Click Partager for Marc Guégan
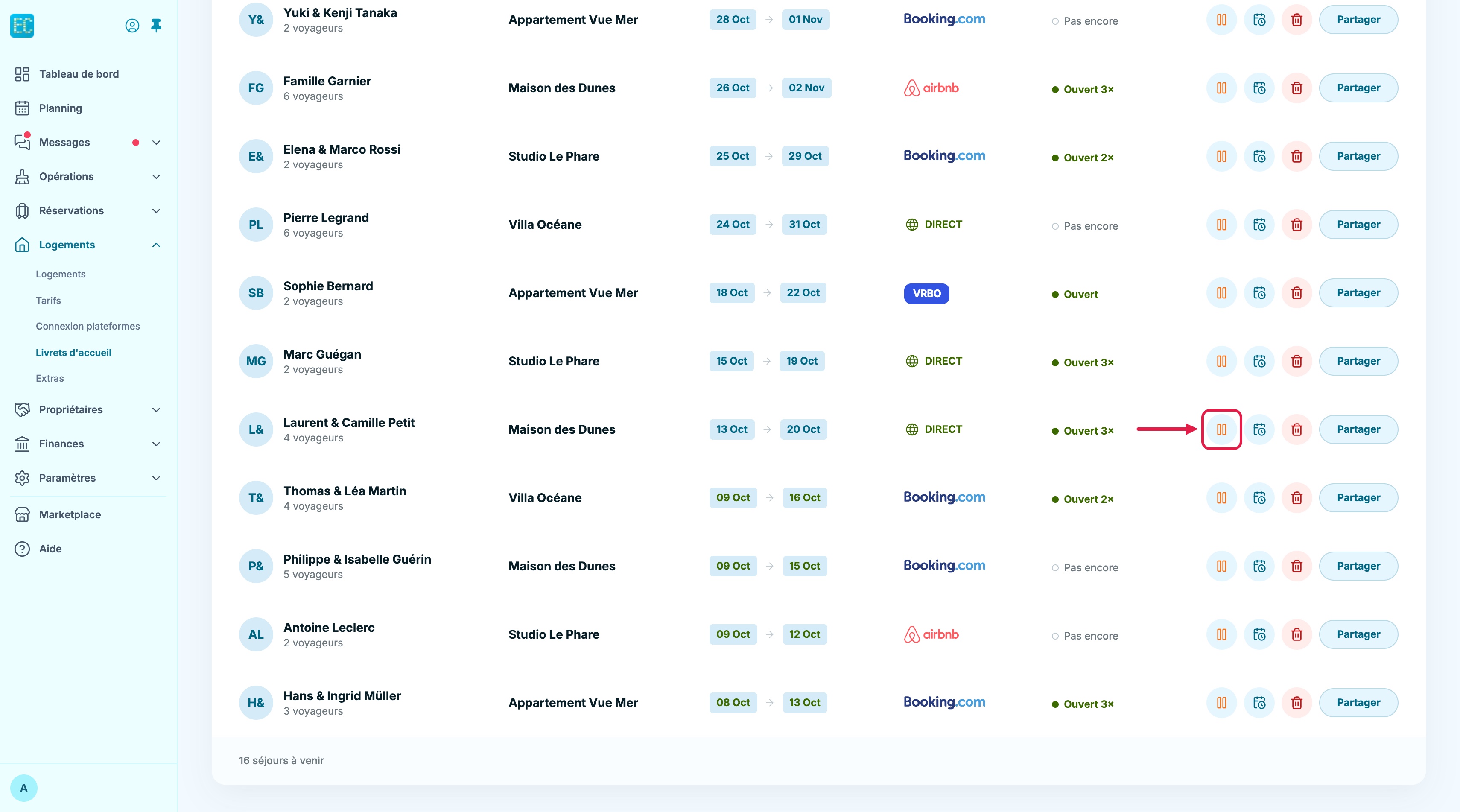Image resolution: width=1460 pixels, height=812 pixels. 1358,362
